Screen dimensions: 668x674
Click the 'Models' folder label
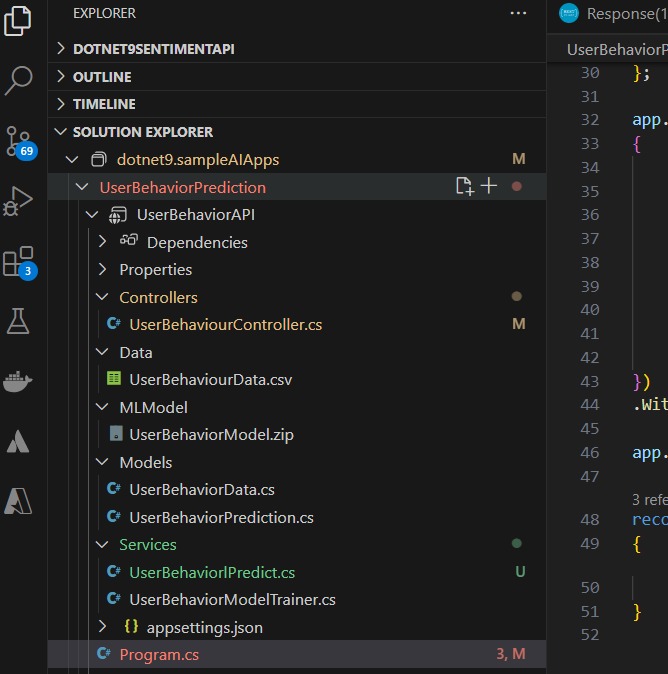click(x=146, y=462)
